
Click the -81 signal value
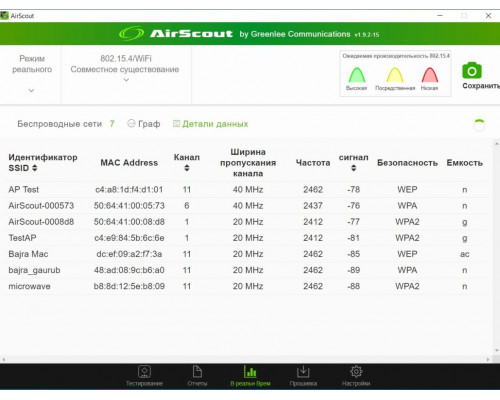[x=354, y=238]
